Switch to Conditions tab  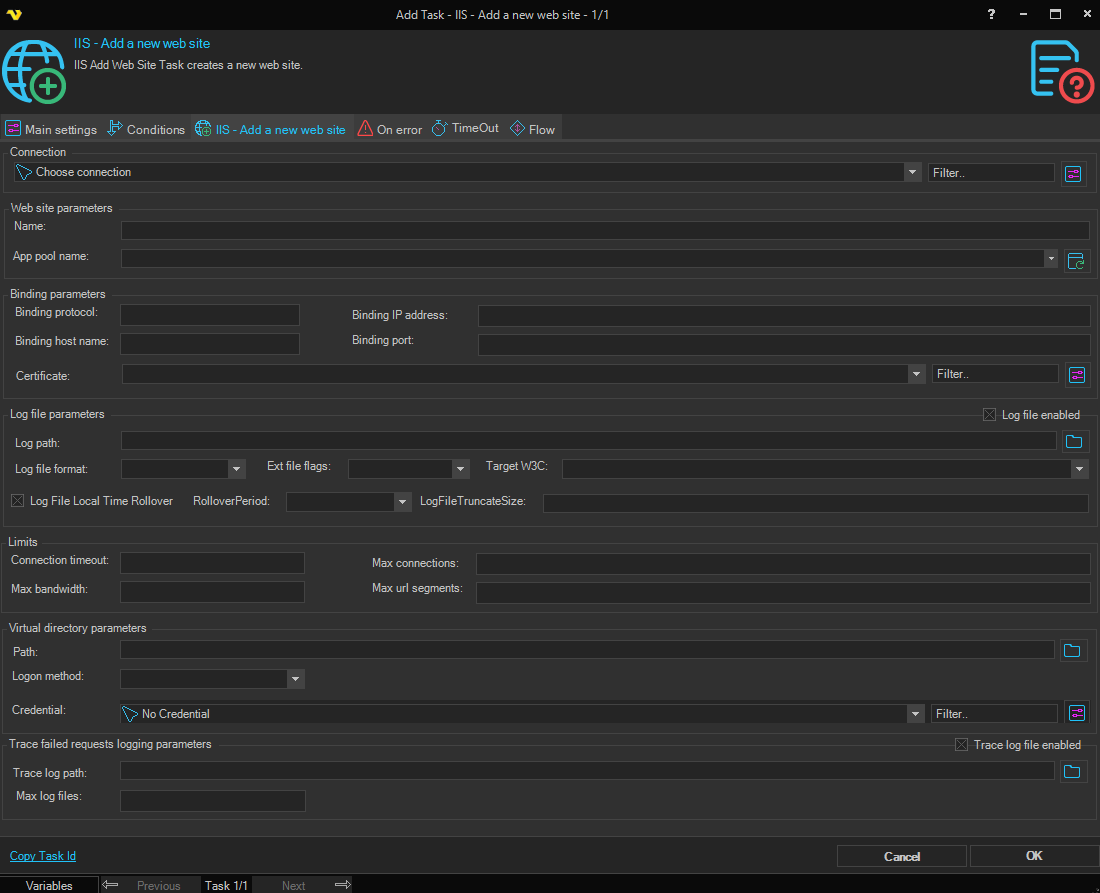pyautogui.click(x=146, y=129)
